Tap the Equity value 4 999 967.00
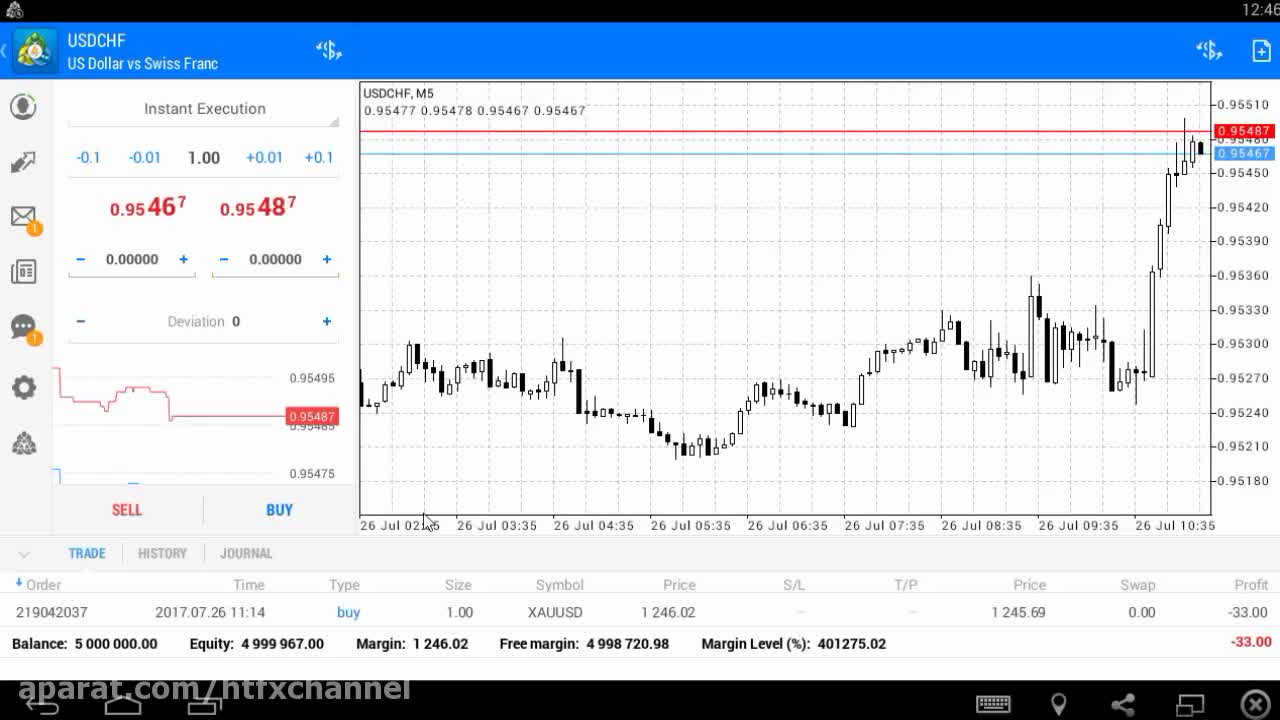This screenshot has width=1280, height=720. click(282, 644)
